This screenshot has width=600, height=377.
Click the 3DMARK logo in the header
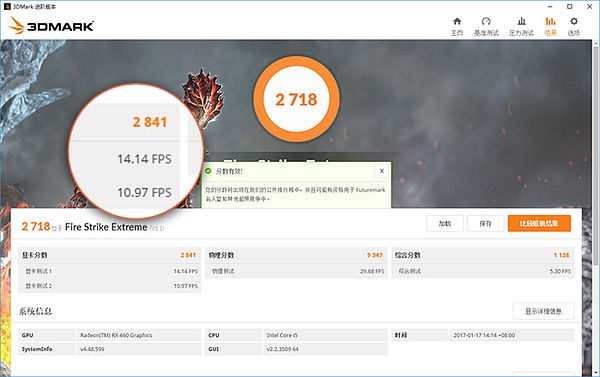pyautogui.click(x=51, y=26)
